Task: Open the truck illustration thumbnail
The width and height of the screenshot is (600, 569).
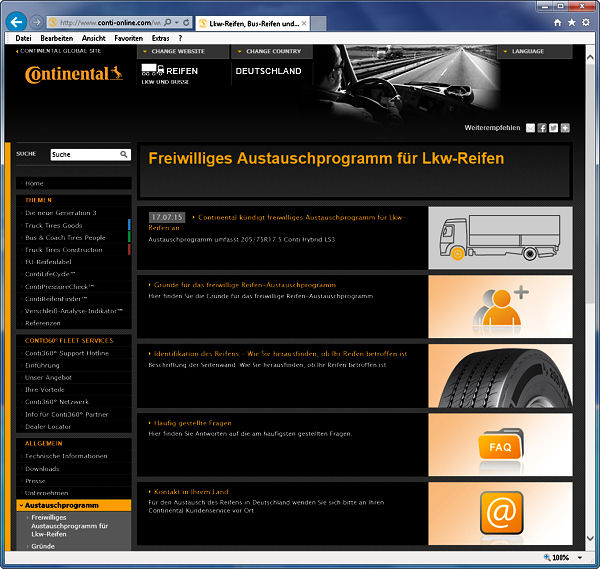Action: (500, 238)
